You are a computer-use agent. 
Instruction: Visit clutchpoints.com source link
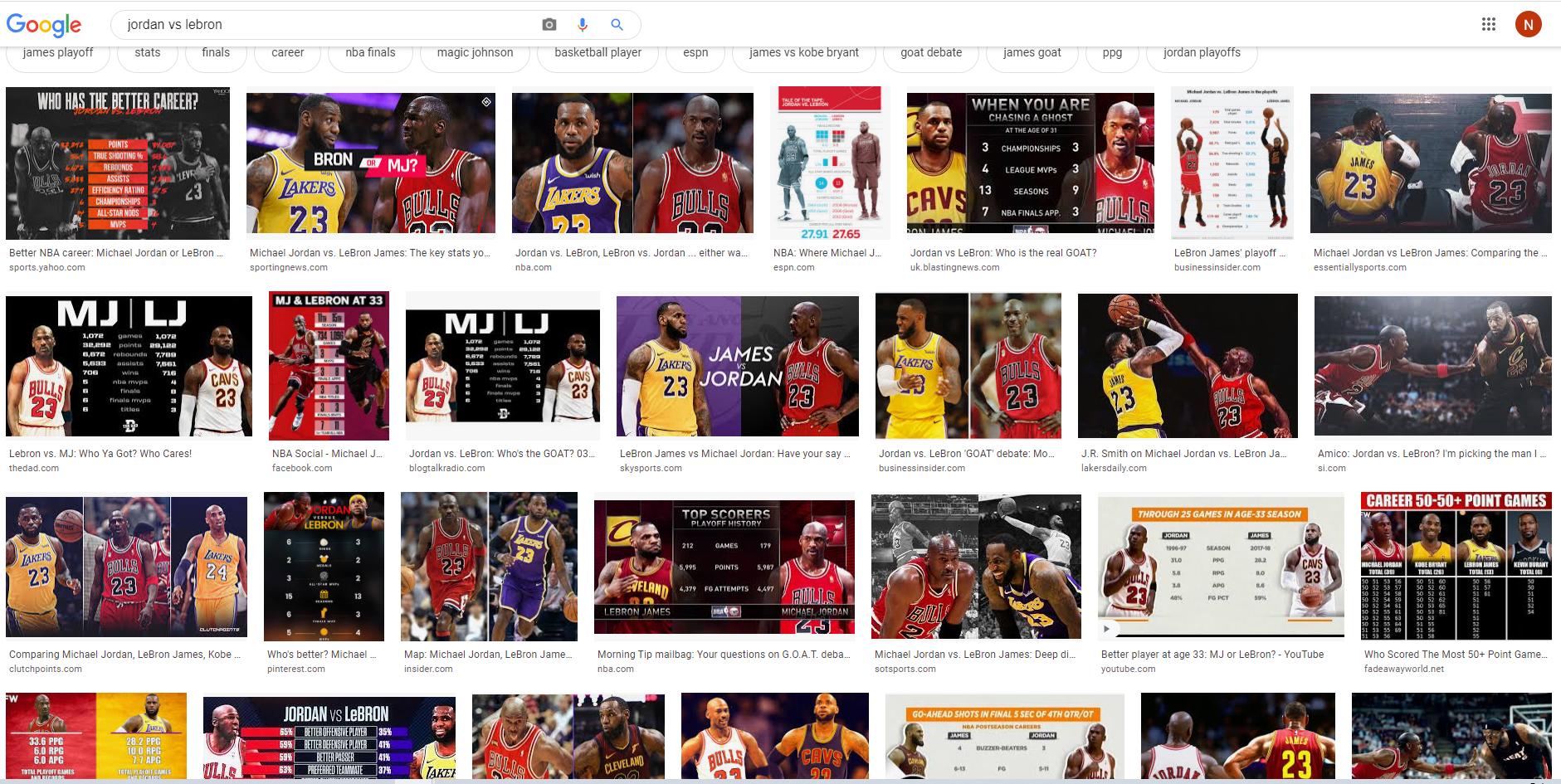point(46,669)
